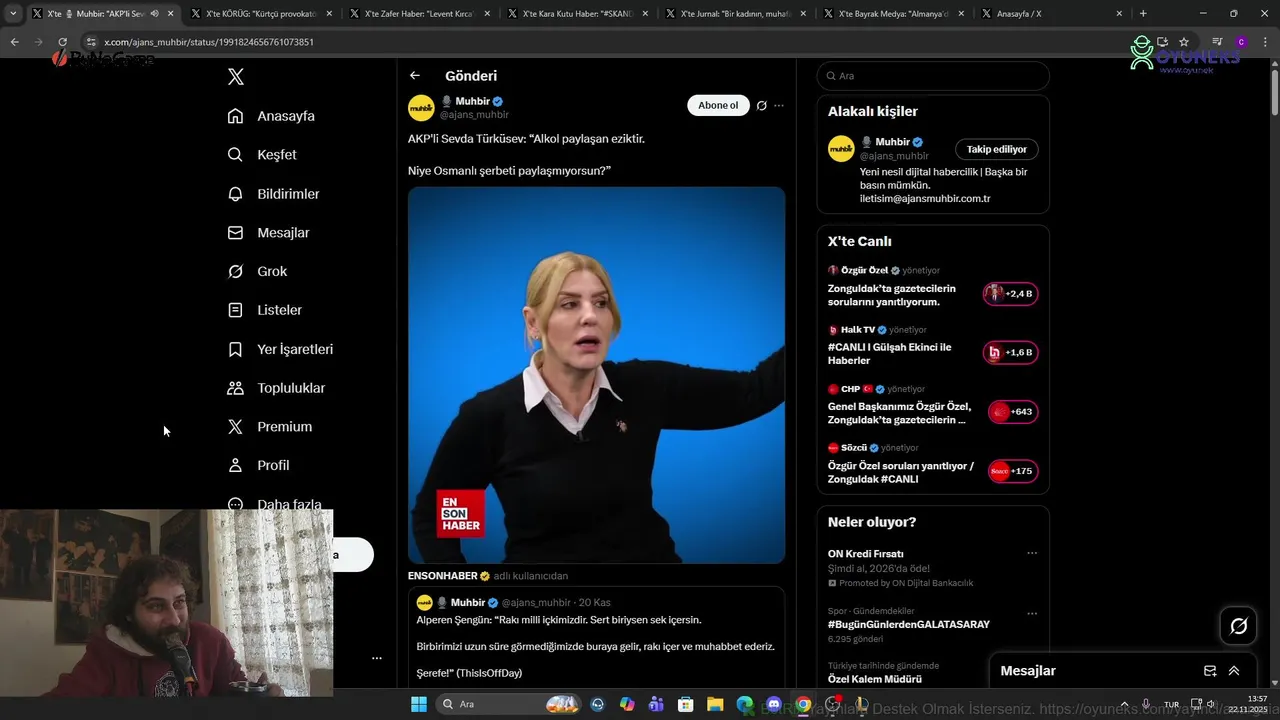
Task: Click the Profil person icon
Action: [235, 466]
